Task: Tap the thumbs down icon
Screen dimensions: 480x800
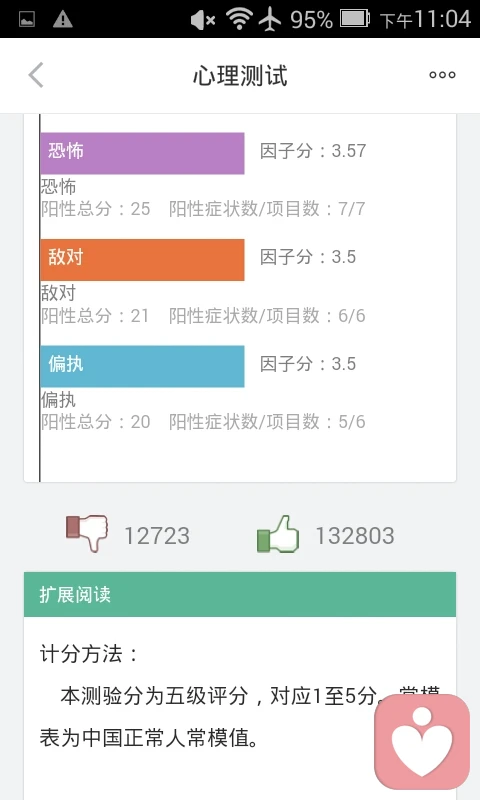Action: pos(87,533)
